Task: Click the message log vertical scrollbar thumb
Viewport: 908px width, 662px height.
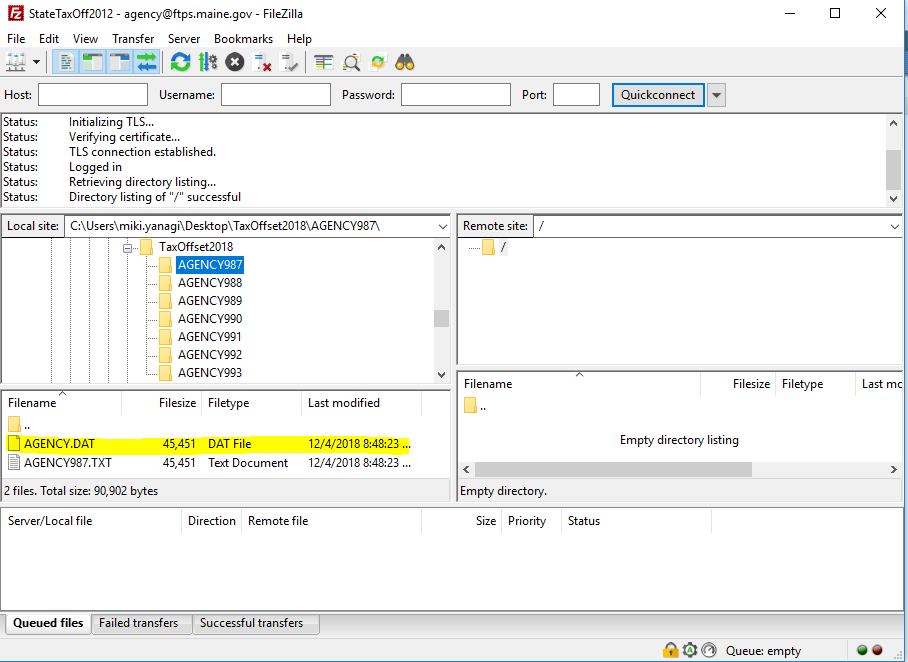Action: coord(893,170)
